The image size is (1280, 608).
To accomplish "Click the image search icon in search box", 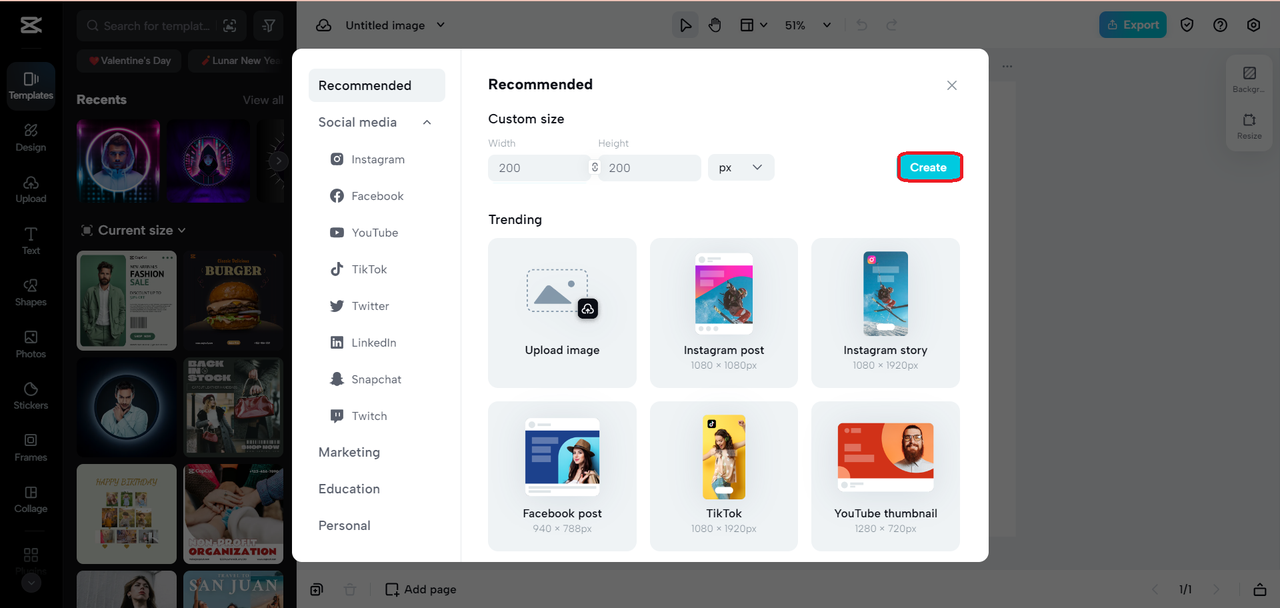I will coord(230,26).
